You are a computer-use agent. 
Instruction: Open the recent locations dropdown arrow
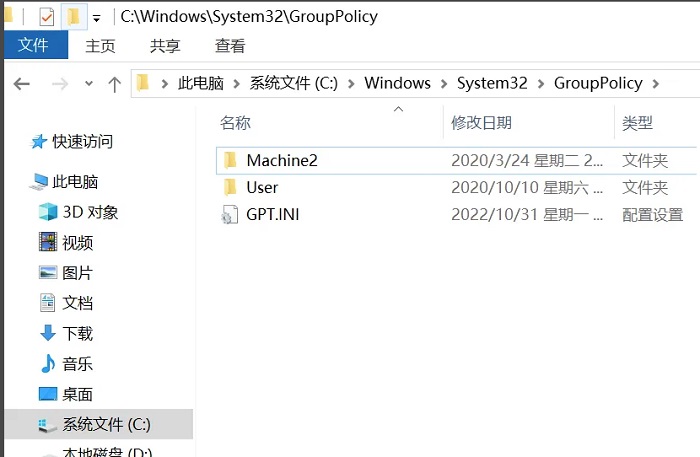(89, 84)
